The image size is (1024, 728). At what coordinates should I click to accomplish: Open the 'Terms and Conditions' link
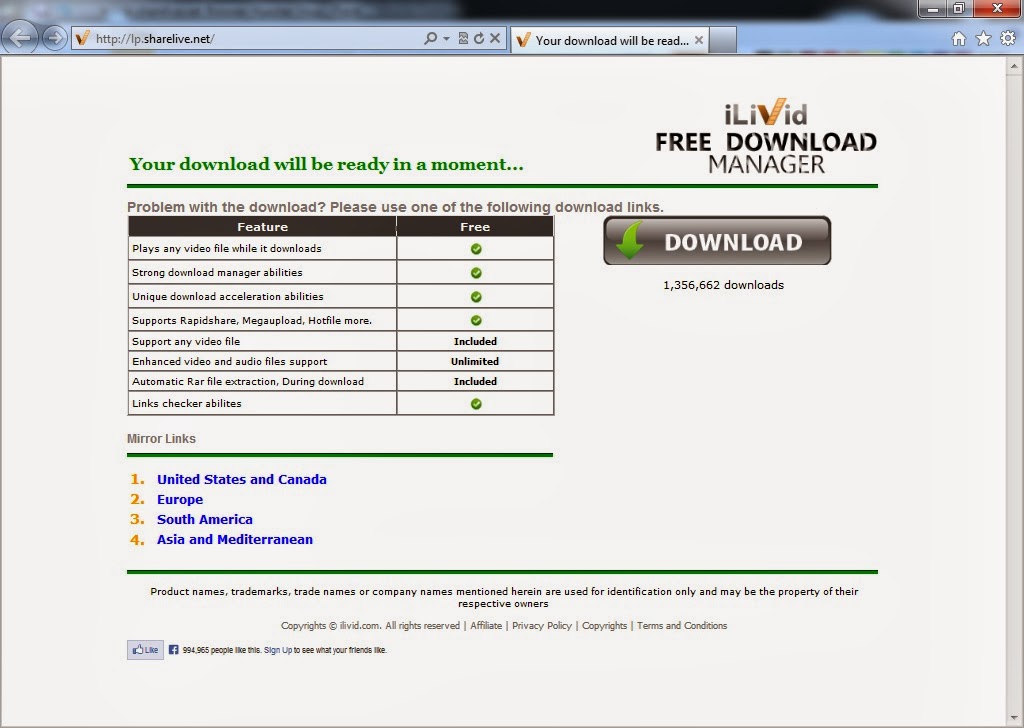682,625
